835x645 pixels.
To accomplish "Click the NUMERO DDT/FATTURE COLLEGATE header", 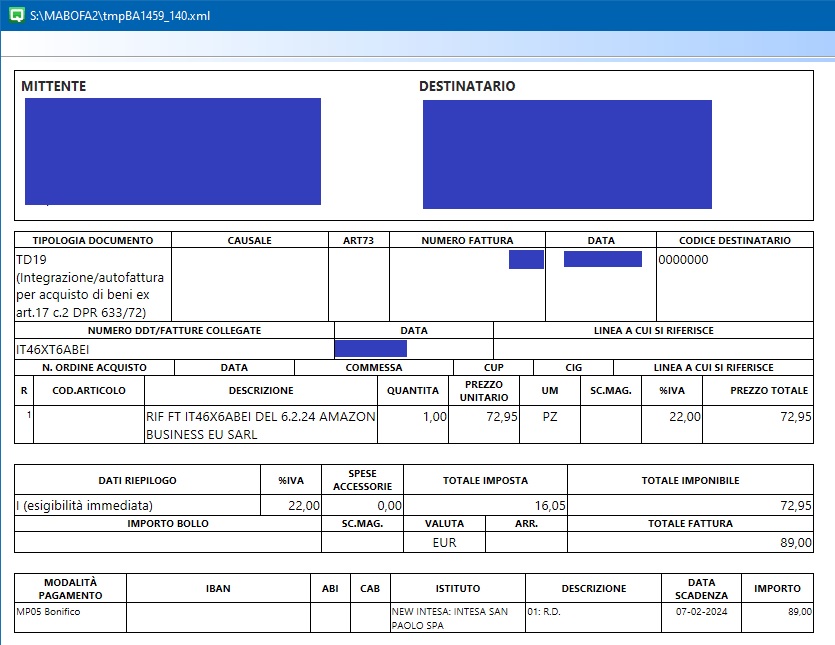I will pyautogui.click(x=174, y=330).
